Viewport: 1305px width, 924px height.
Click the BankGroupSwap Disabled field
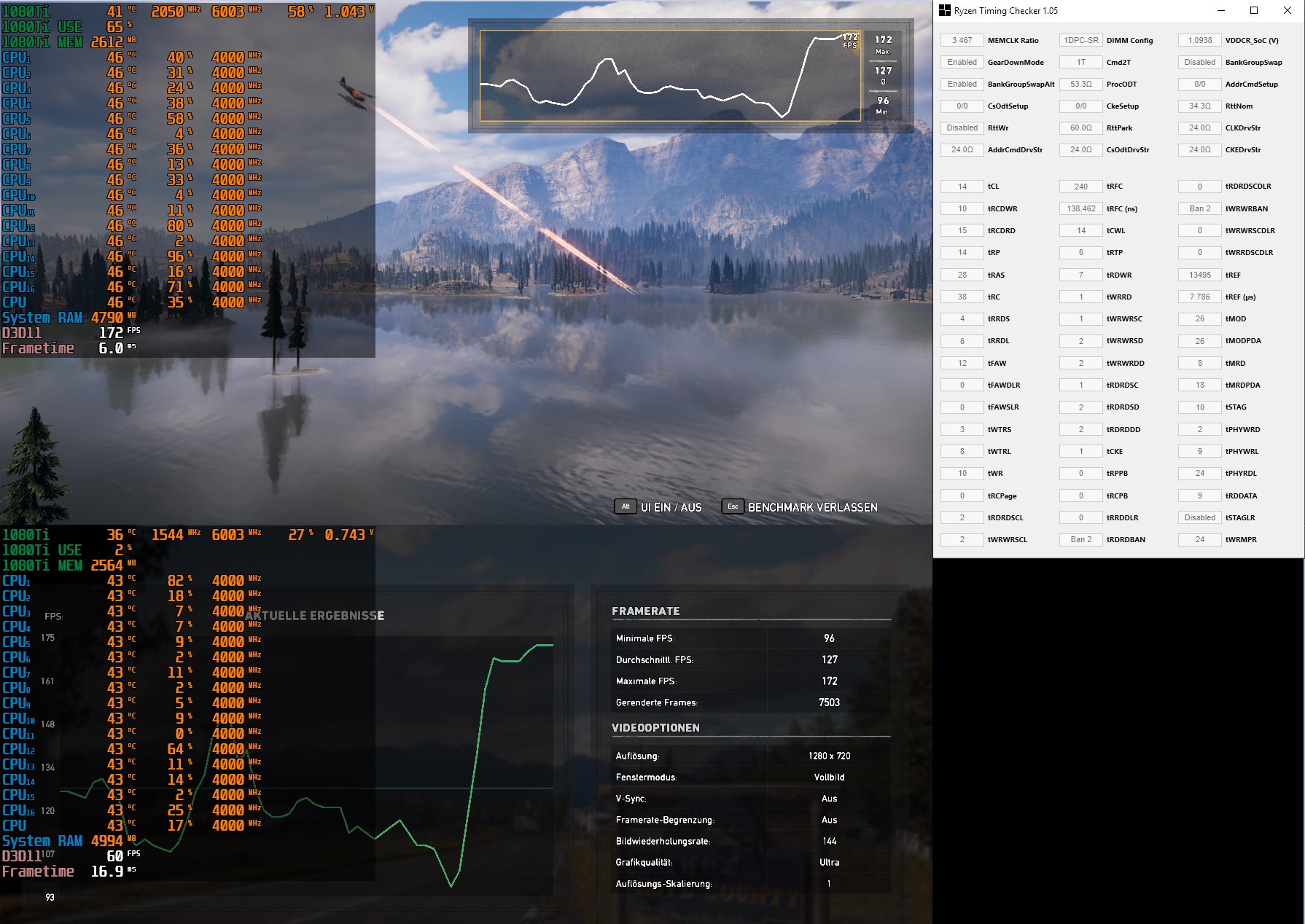pos(1200,63)
